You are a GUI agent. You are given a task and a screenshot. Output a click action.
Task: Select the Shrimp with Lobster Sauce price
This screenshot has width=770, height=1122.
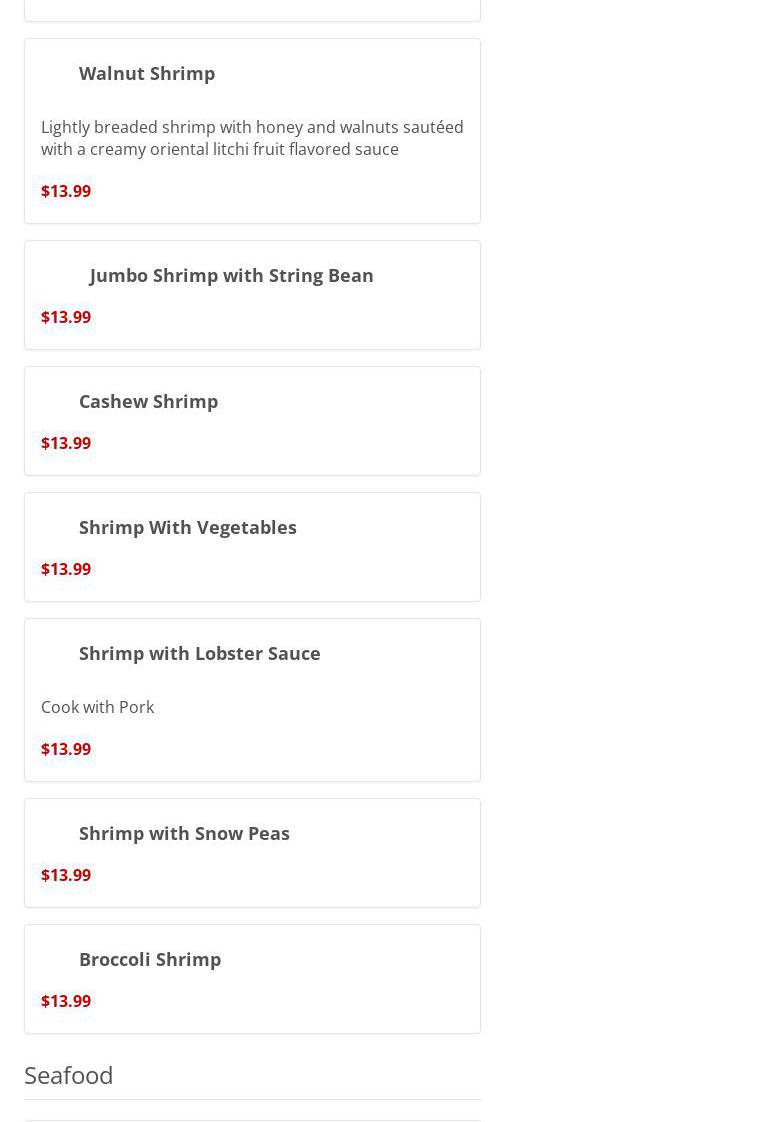click(x=66, y=749)
